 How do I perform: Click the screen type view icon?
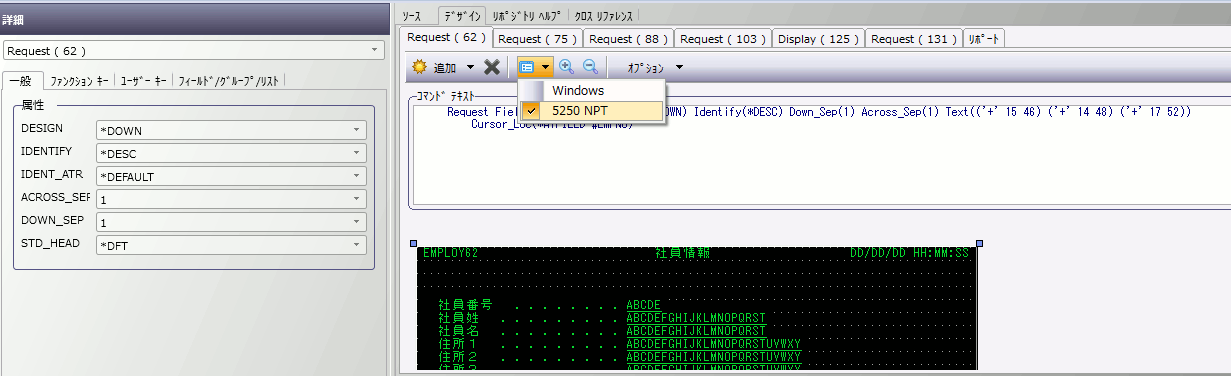tap(527, 67)
